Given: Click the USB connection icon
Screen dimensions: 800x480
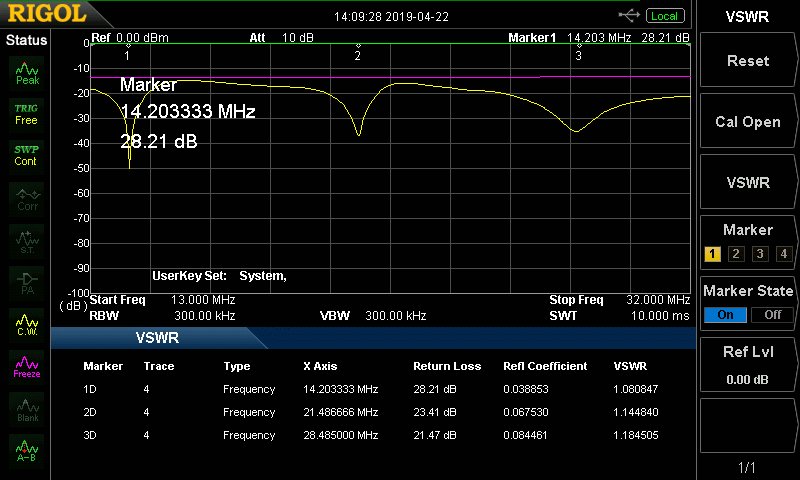Looking at the screenshot, I should [630, 15].
